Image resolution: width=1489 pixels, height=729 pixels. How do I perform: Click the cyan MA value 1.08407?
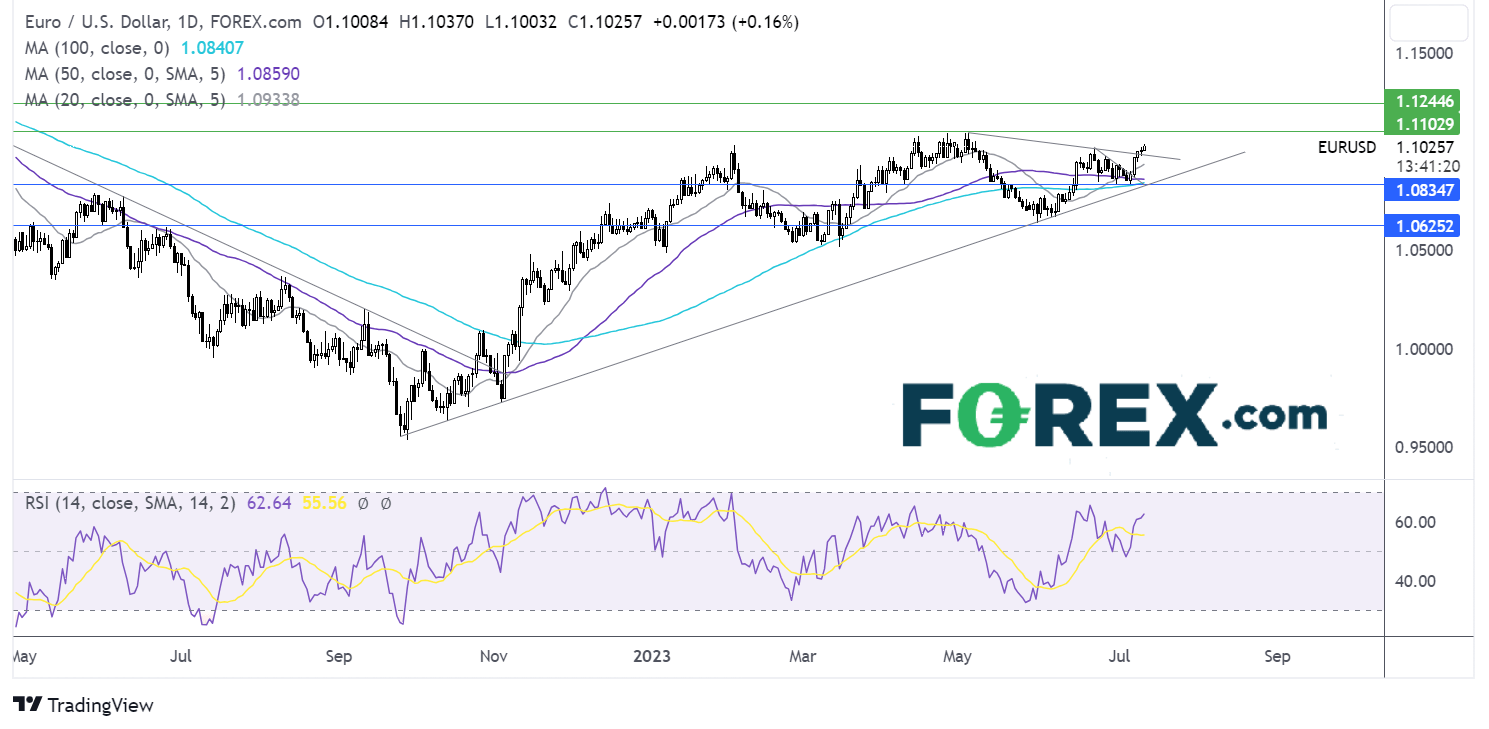(212, 48)
